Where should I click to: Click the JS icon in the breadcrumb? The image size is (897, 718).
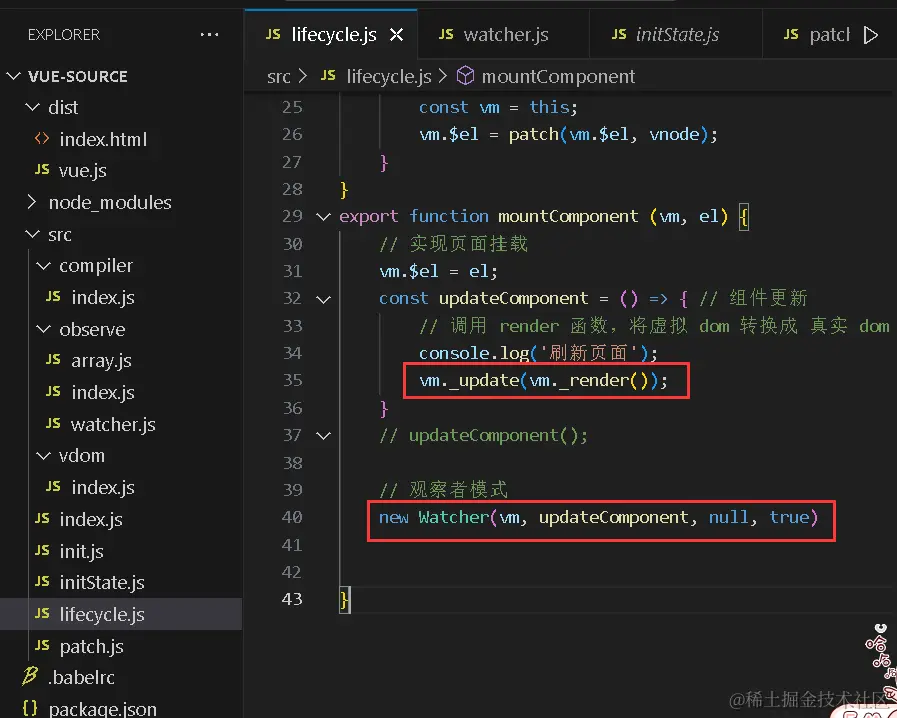[x=328, y=75]
